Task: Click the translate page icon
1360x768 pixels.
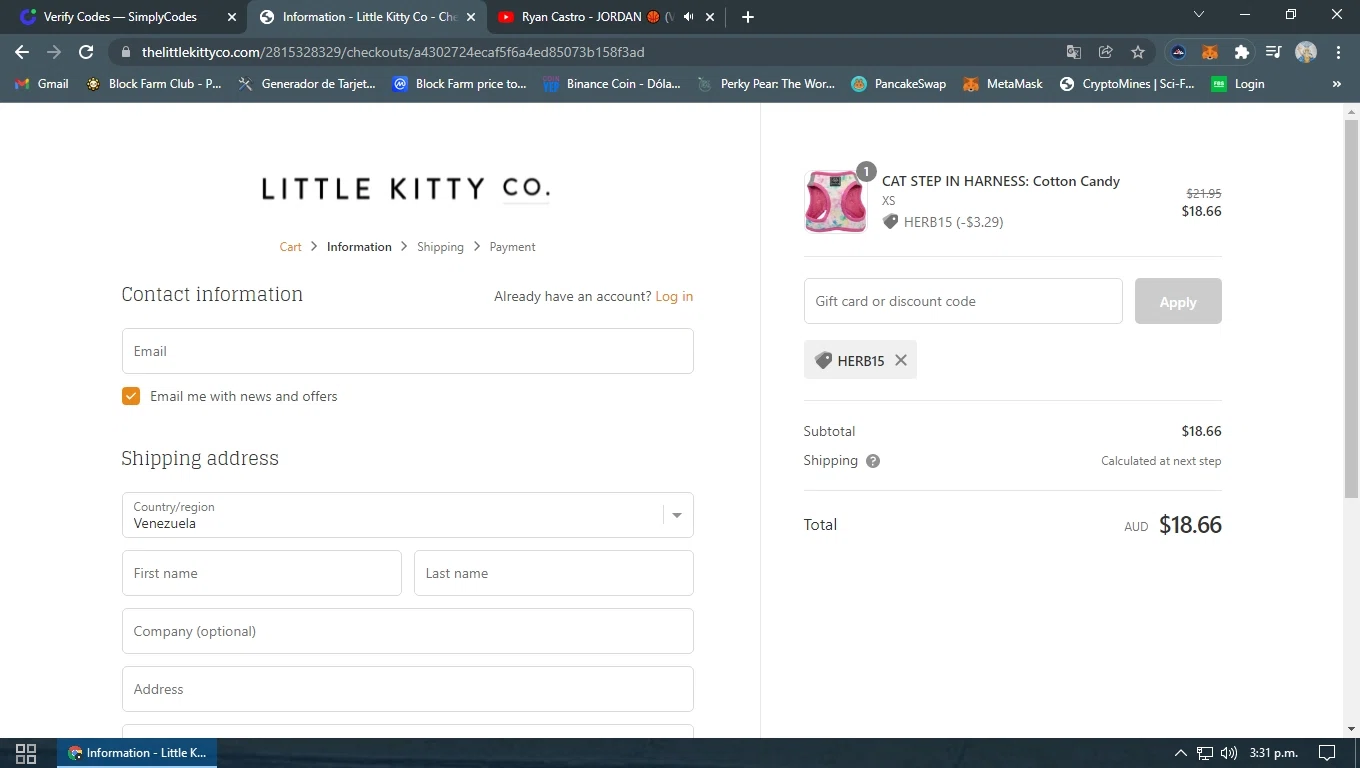Action: (1074, 52)
